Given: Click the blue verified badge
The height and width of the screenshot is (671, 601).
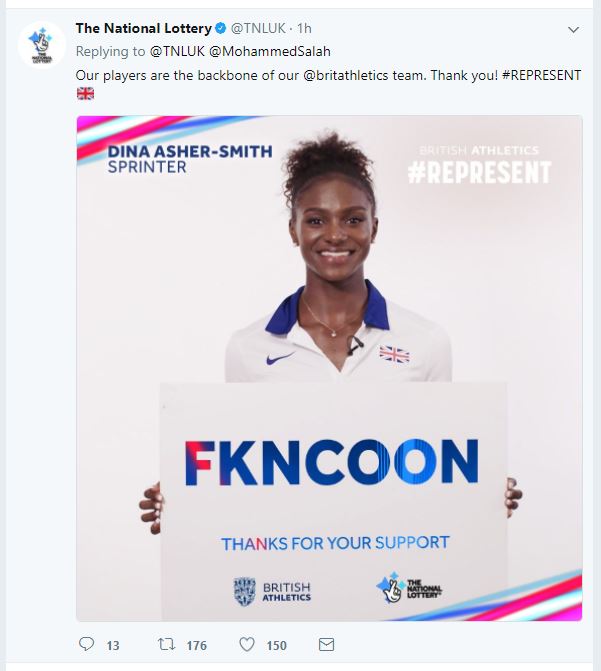Looking at the screenshot, I should pyautogui.click(x=220, y=29).
